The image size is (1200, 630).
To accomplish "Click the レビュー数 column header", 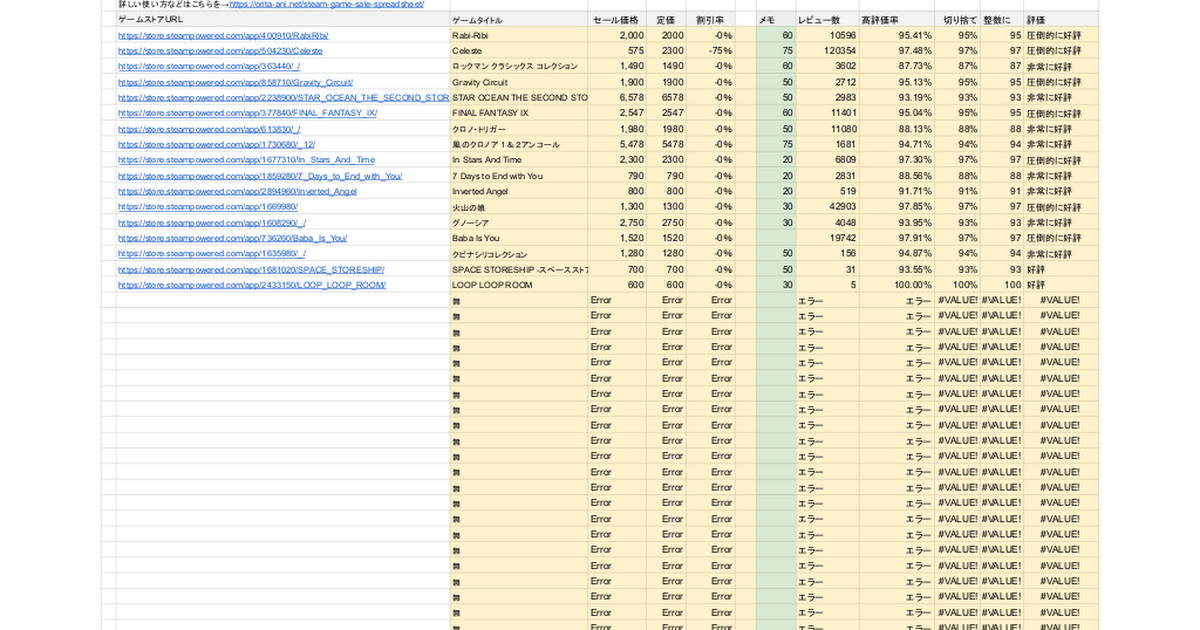I will coord(818,19).
